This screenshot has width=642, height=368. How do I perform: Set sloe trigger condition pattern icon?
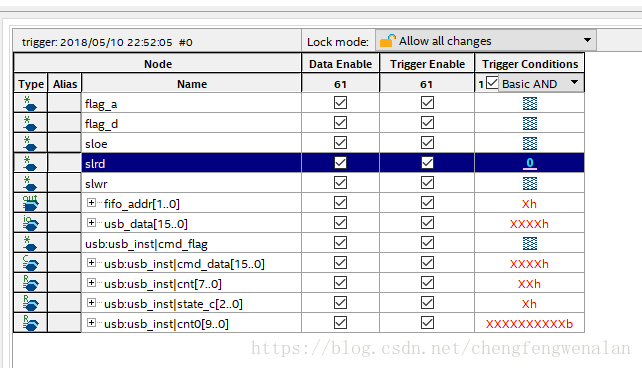click(530, 144)
